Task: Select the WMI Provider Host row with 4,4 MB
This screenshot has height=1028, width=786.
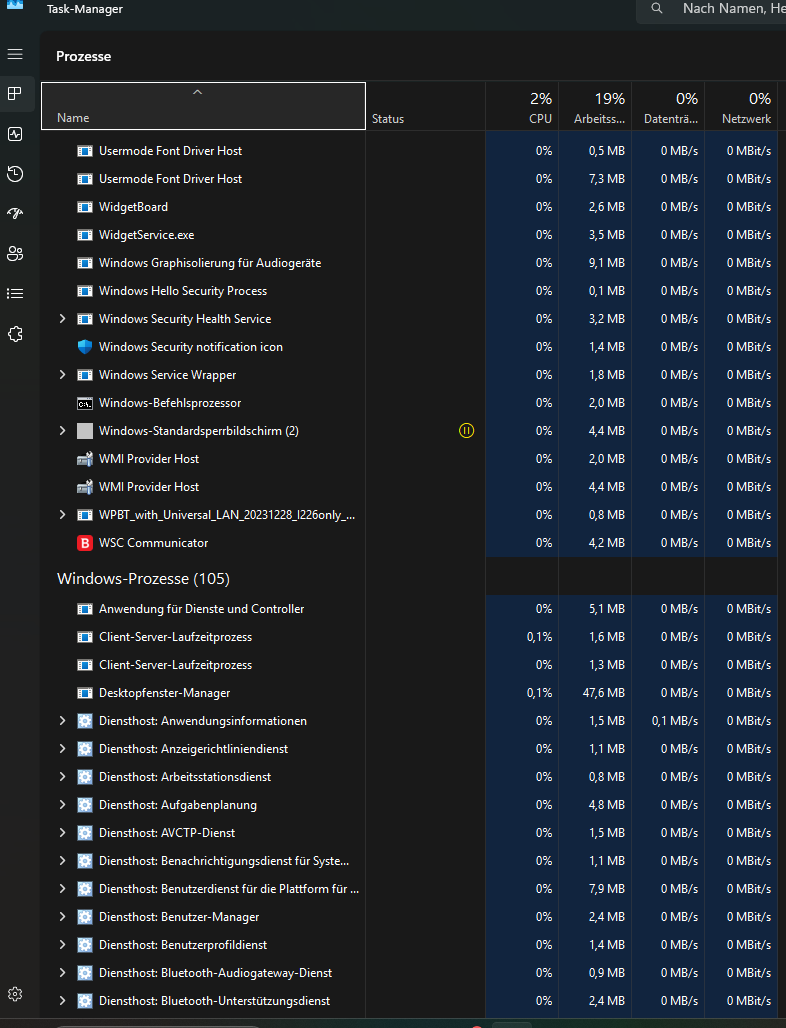Action: click(409, 487)
